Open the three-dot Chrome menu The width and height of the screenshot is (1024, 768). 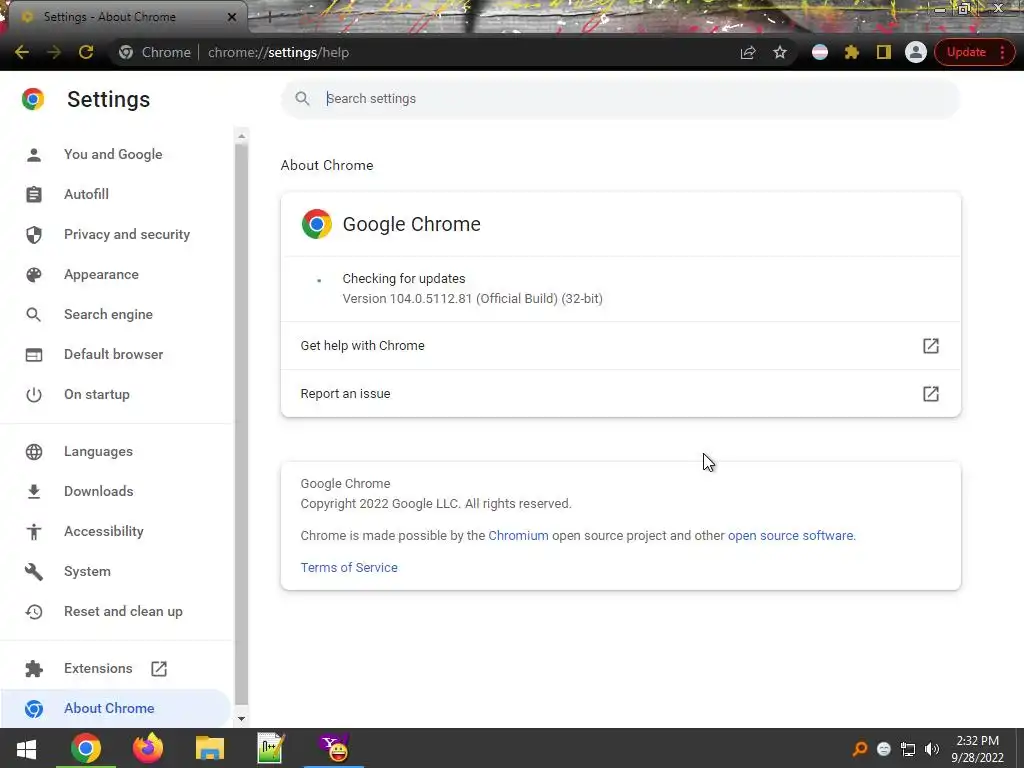tap(1002, 52)
